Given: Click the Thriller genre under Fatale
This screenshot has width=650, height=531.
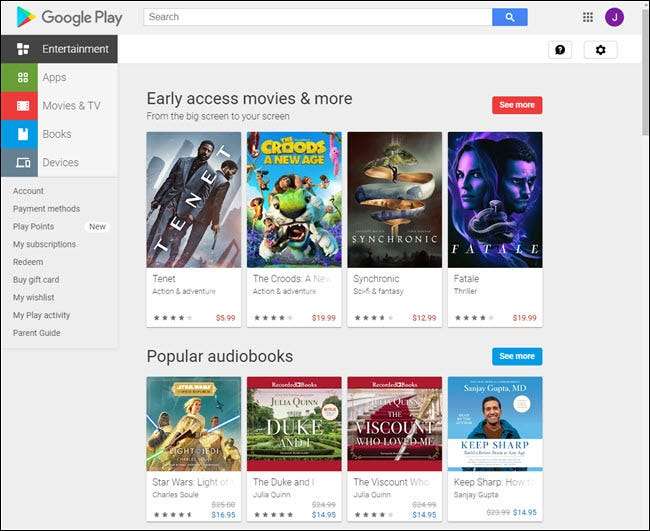Looking at the screenshot, I should [465, 291].
